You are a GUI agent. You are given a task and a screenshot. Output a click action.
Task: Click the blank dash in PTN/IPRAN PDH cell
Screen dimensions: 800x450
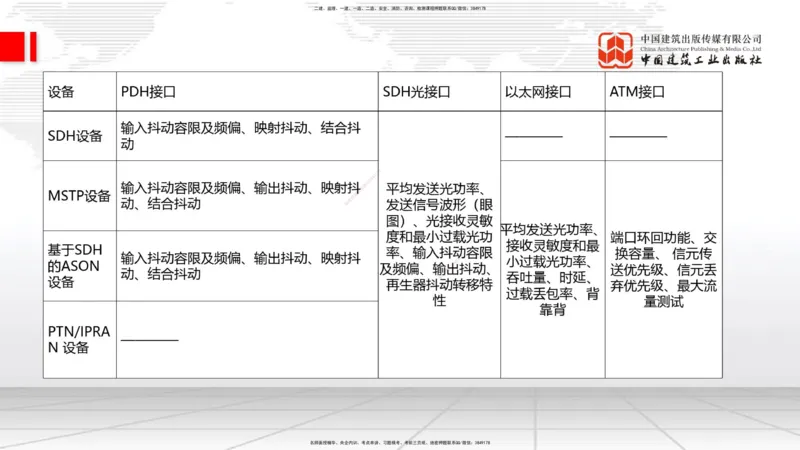149,339
